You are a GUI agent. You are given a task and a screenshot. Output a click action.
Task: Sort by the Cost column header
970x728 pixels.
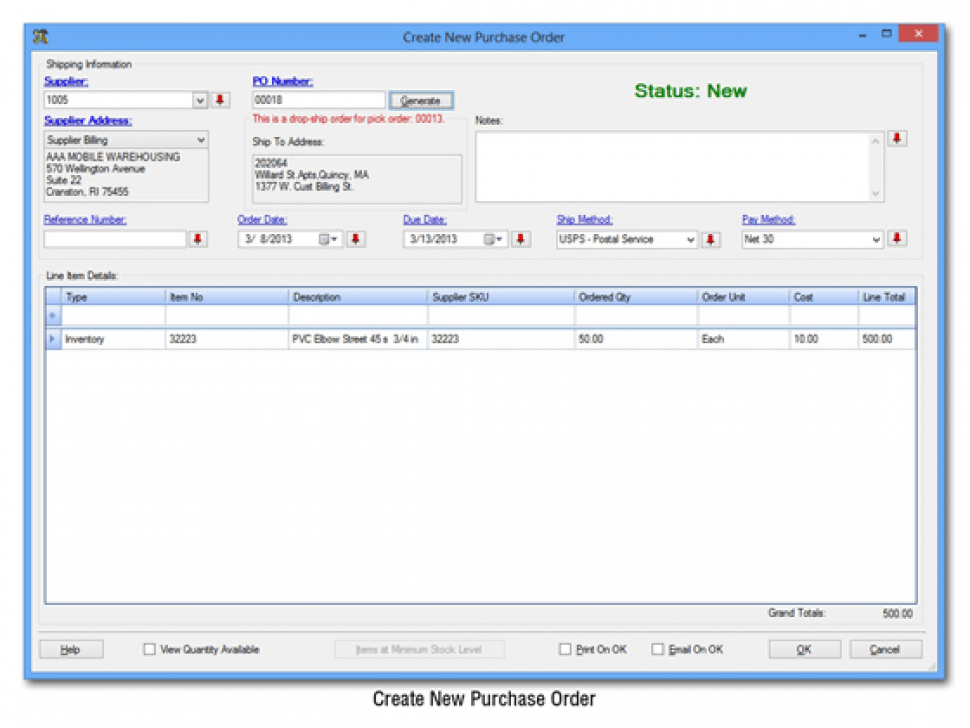pyautogui.click(x=824, y=298)
